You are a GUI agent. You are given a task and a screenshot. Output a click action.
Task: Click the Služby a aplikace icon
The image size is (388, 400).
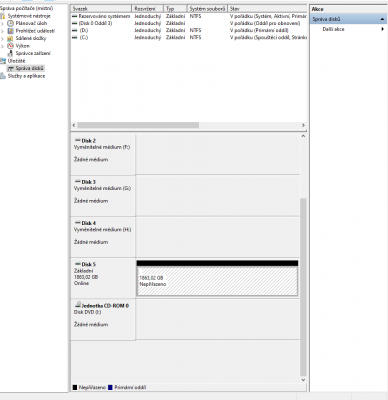[x=3, y=76]
